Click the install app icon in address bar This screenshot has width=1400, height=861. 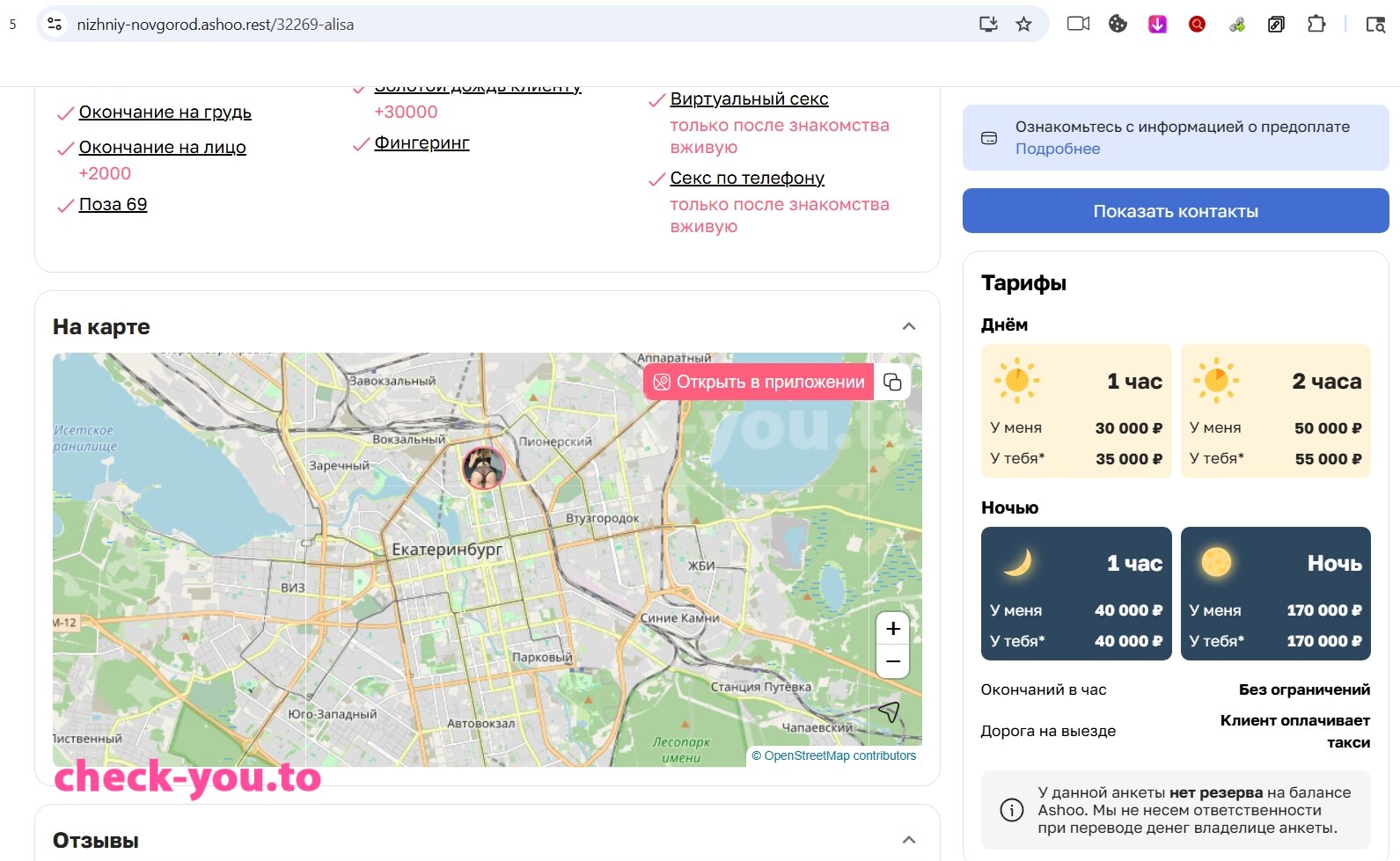click(x=988, y=25)
